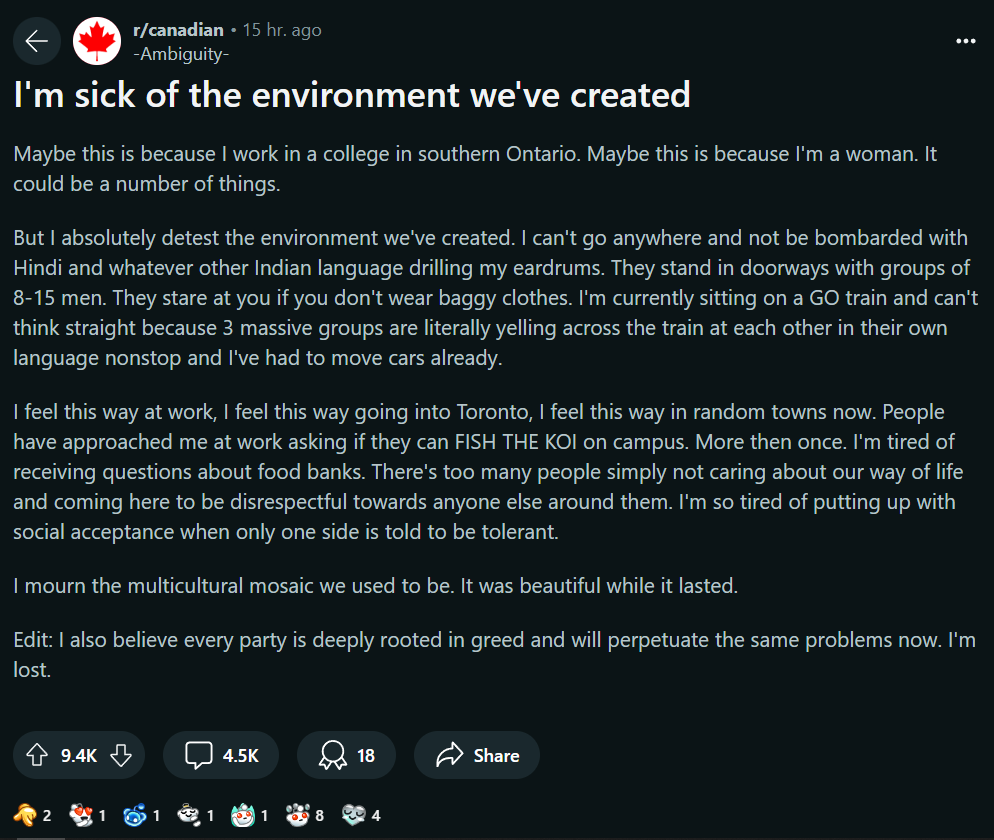Open the r/canadian subreddit link
The height and width of the screenshot is (840, 994).
[178, 30]
